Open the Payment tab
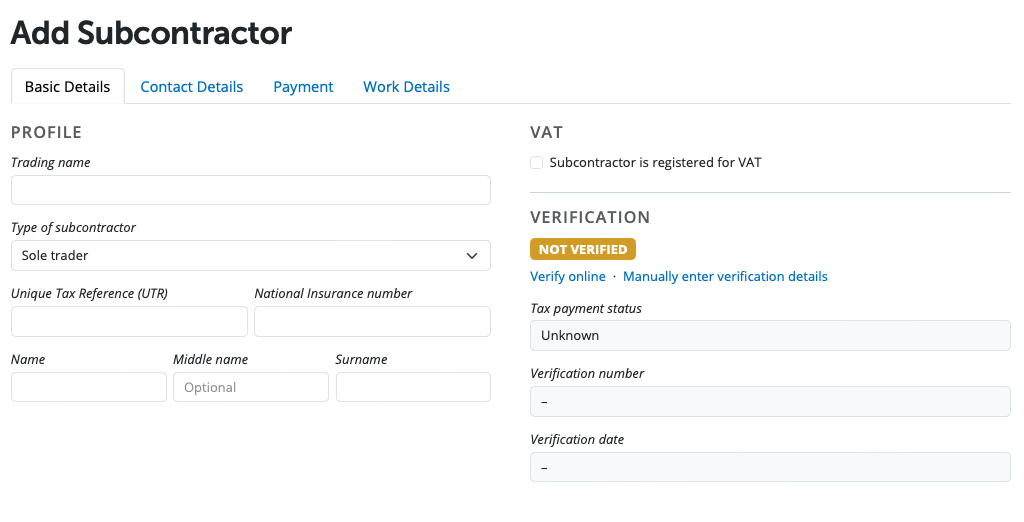The height and width of the screenshot is (522, 1024). (303, 87)
